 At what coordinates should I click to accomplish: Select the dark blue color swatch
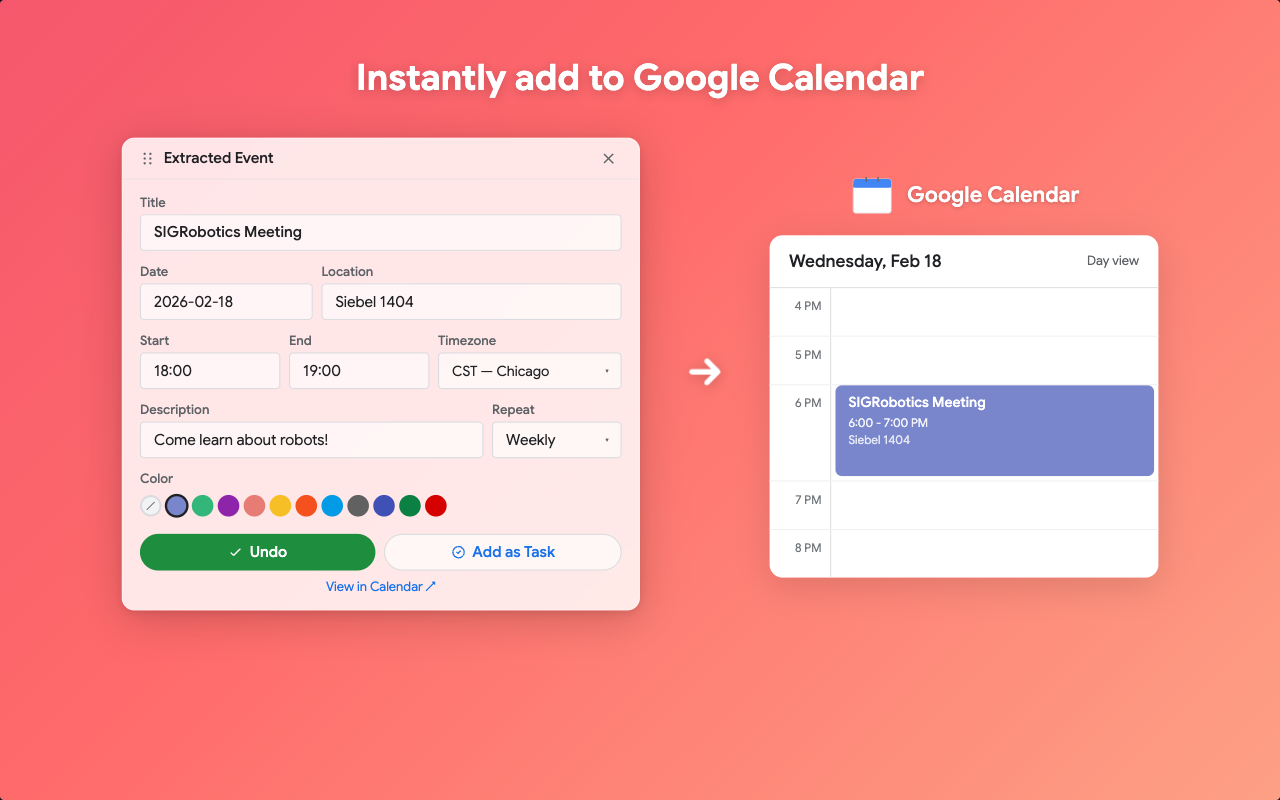[384, 506]
